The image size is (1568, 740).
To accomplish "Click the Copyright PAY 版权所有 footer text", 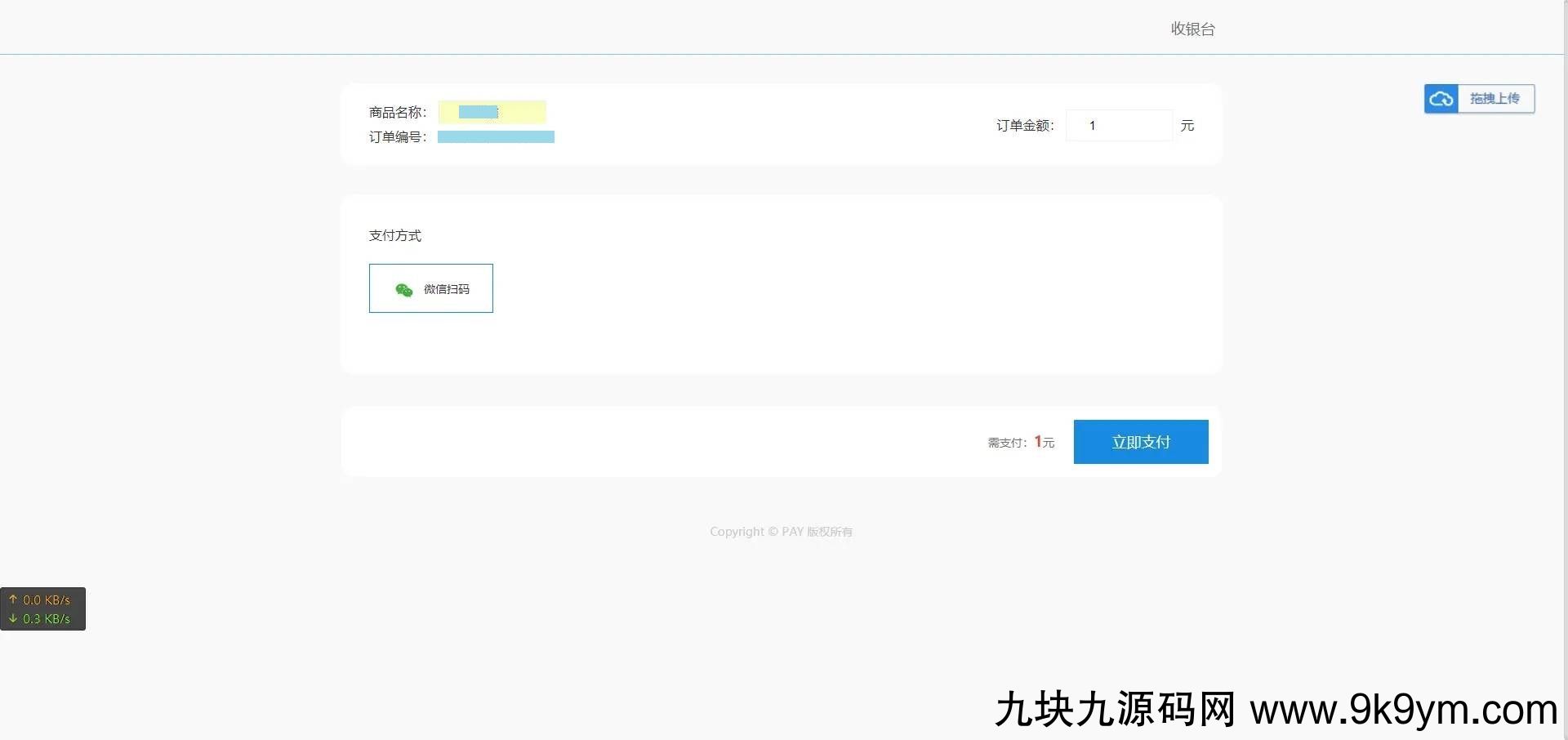I will pyautogui.click(x=781, y=532).
